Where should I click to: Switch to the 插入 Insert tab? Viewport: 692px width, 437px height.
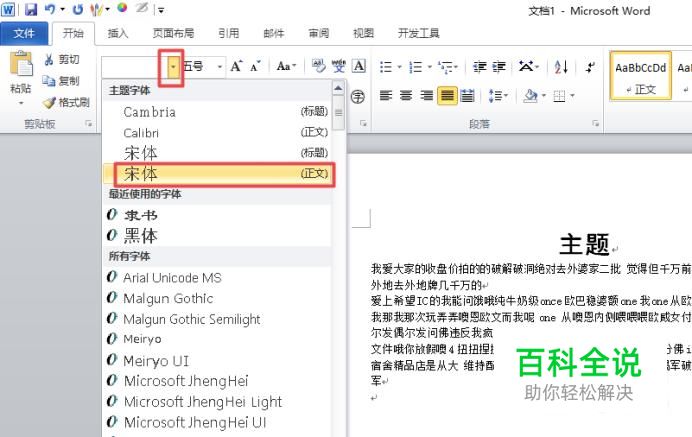tap(118, 33)
